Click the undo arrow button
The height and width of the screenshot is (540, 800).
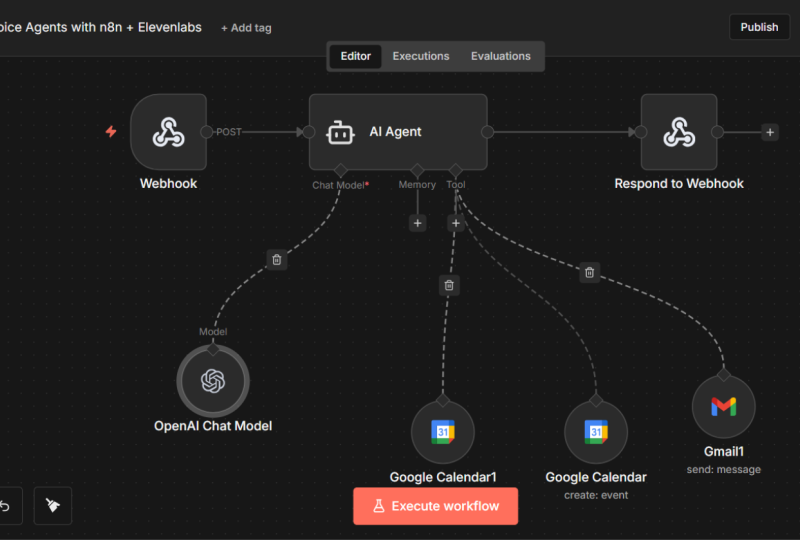click(5, 506)
